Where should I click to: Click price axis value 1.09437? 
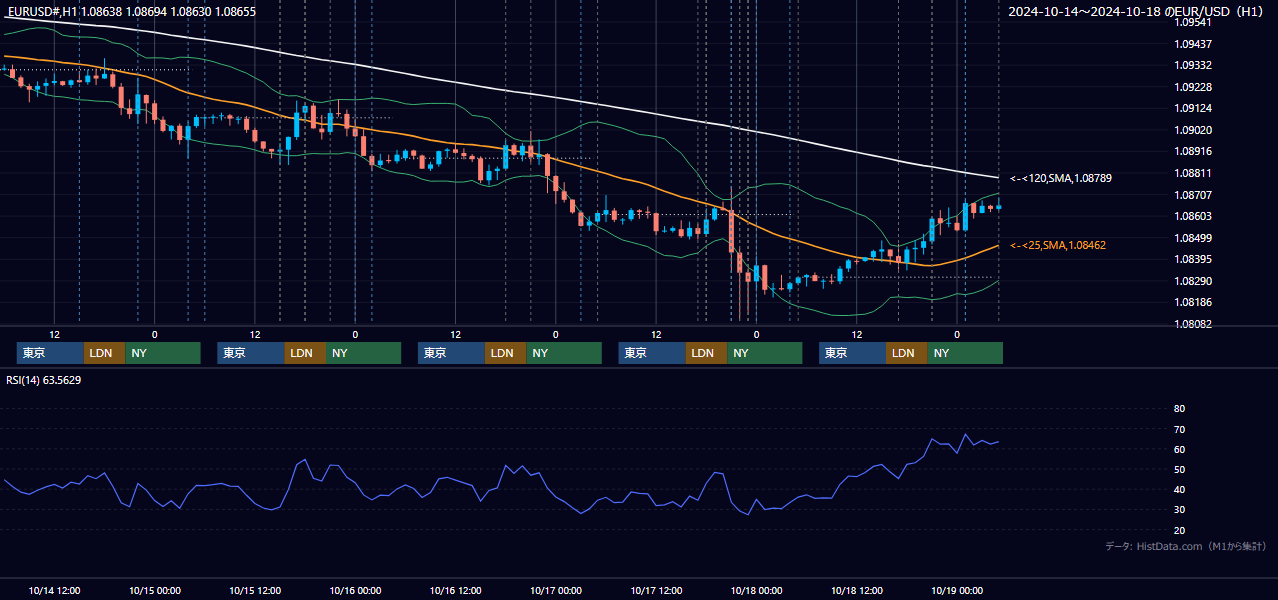(x=1193, y=44)
